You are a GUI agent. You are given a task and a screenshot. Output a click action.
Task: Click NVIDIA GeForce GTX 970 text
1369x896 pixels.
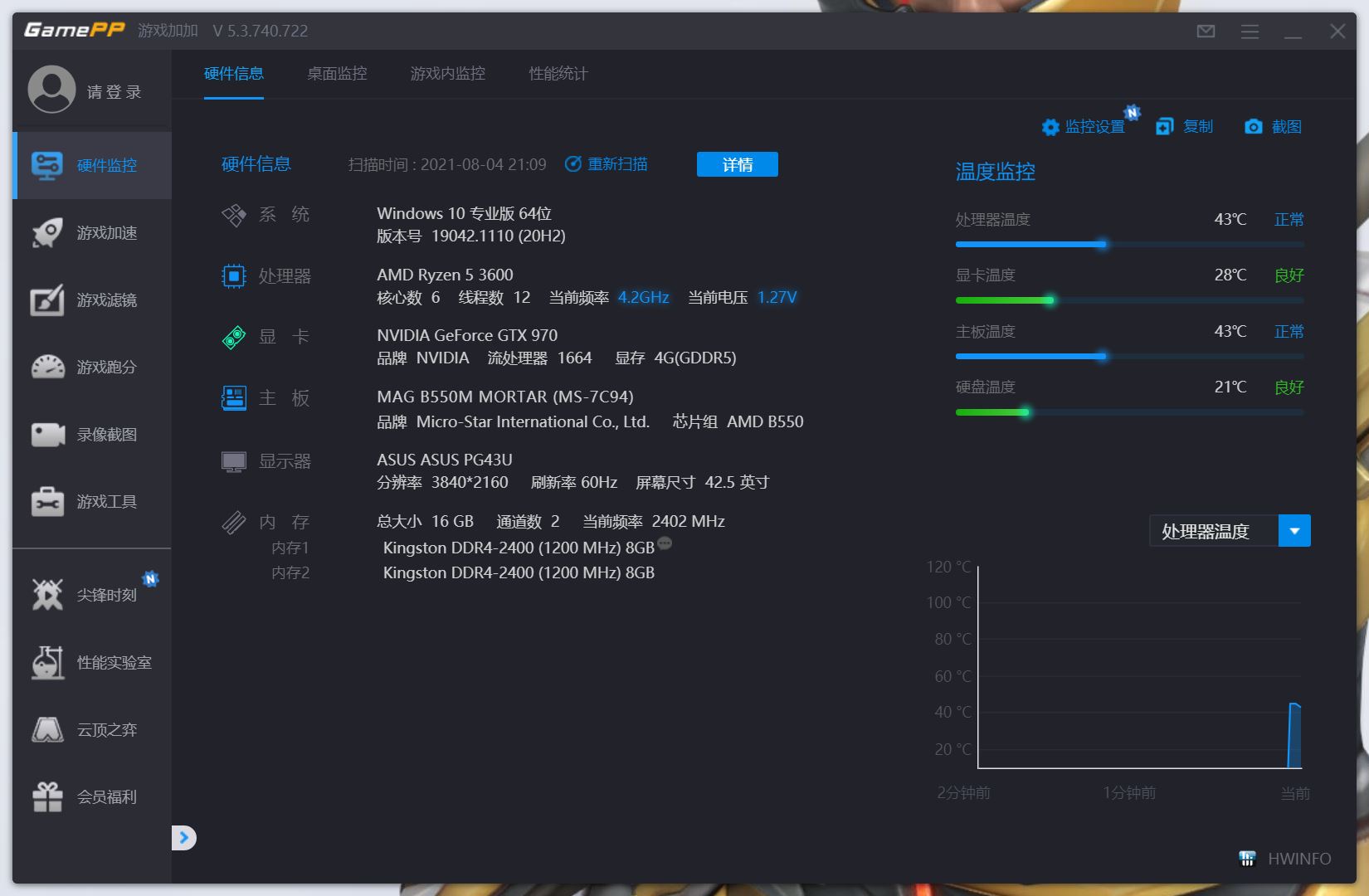[x=467, y=335]
